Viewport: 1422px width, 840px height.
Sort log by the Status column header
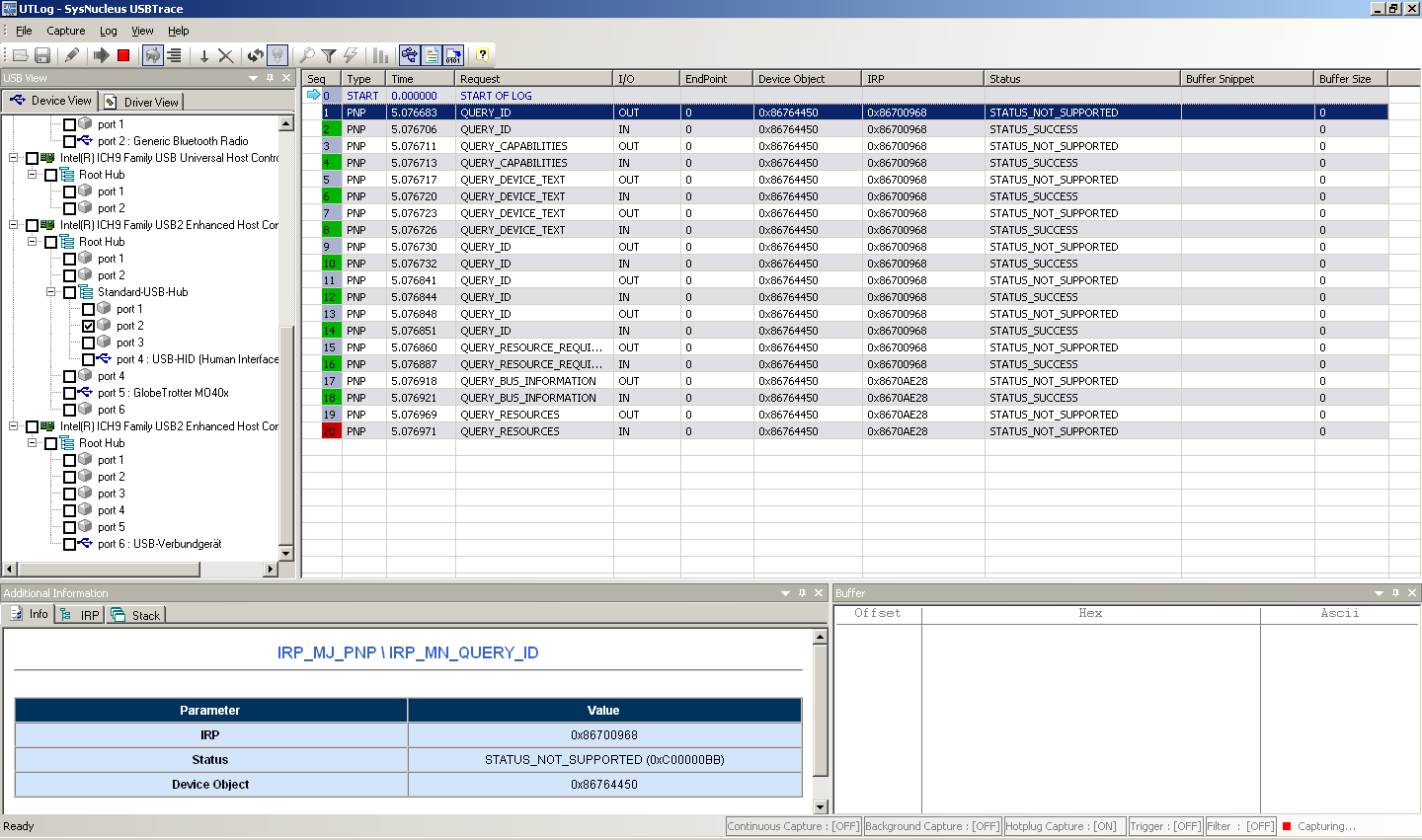tap(1081, 79)
